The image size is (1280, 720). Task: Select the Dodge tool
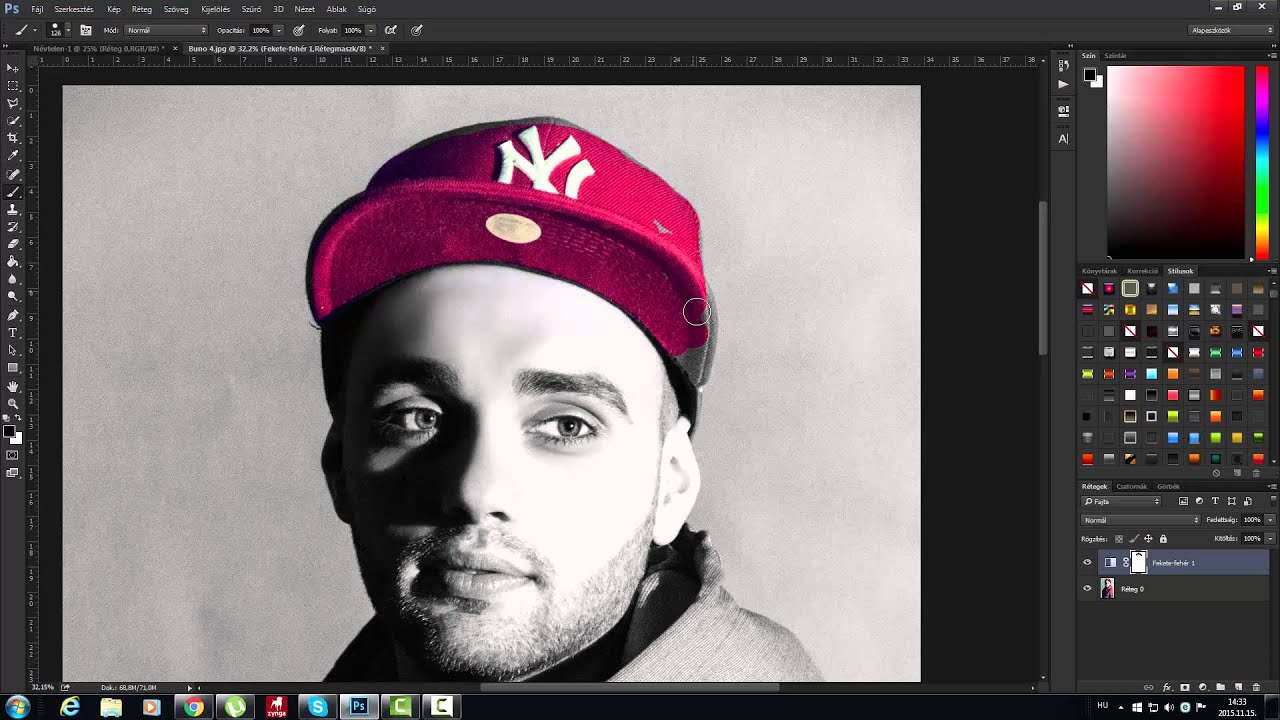coord(13,297)
